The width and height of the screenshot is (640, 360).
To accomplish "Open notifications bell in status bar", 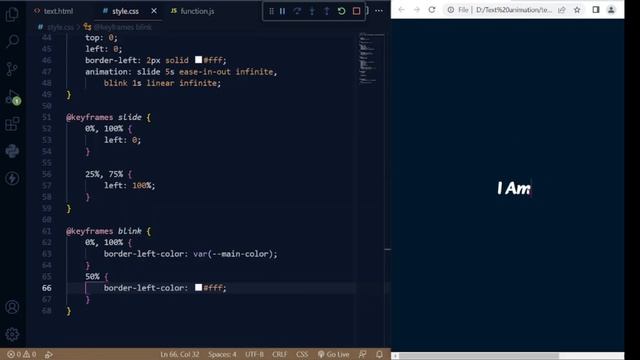I will [x=379, y=354].
